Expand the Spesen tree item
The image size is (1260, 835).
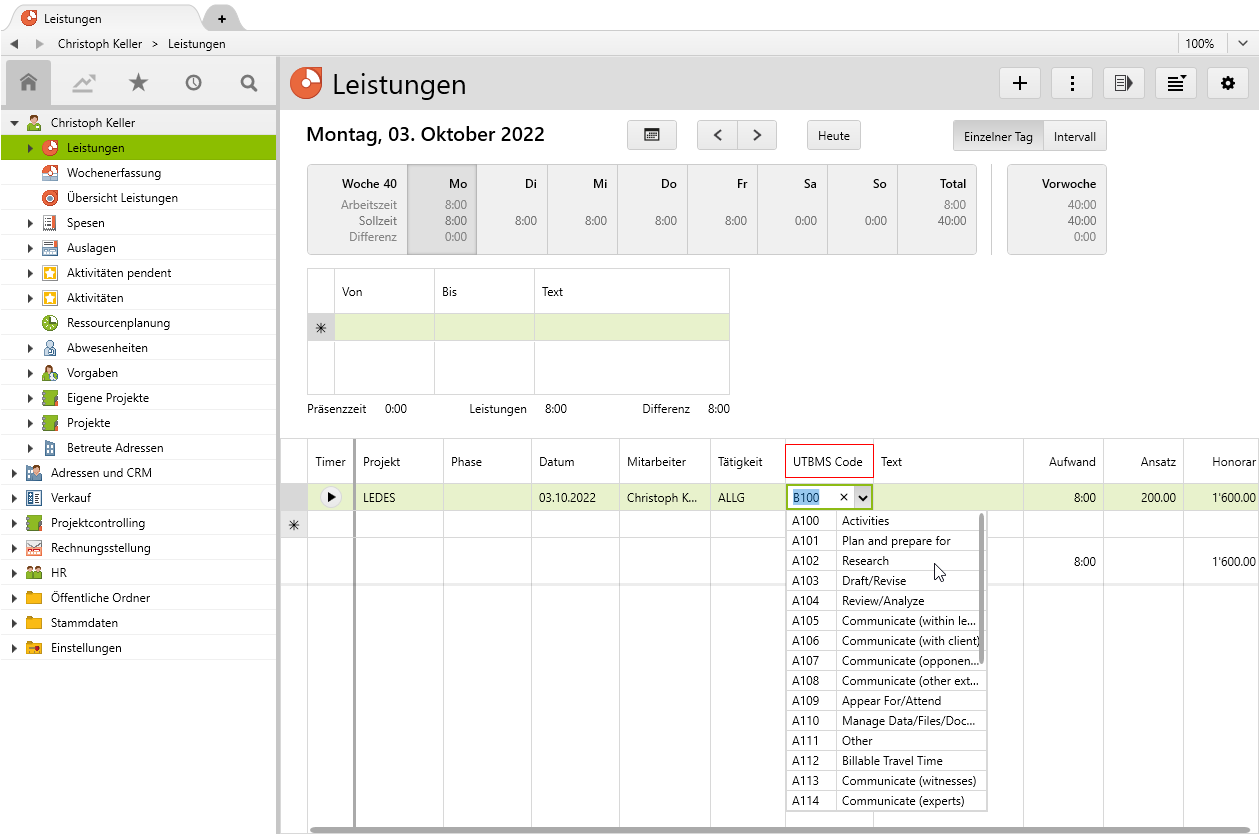(30, 223)
